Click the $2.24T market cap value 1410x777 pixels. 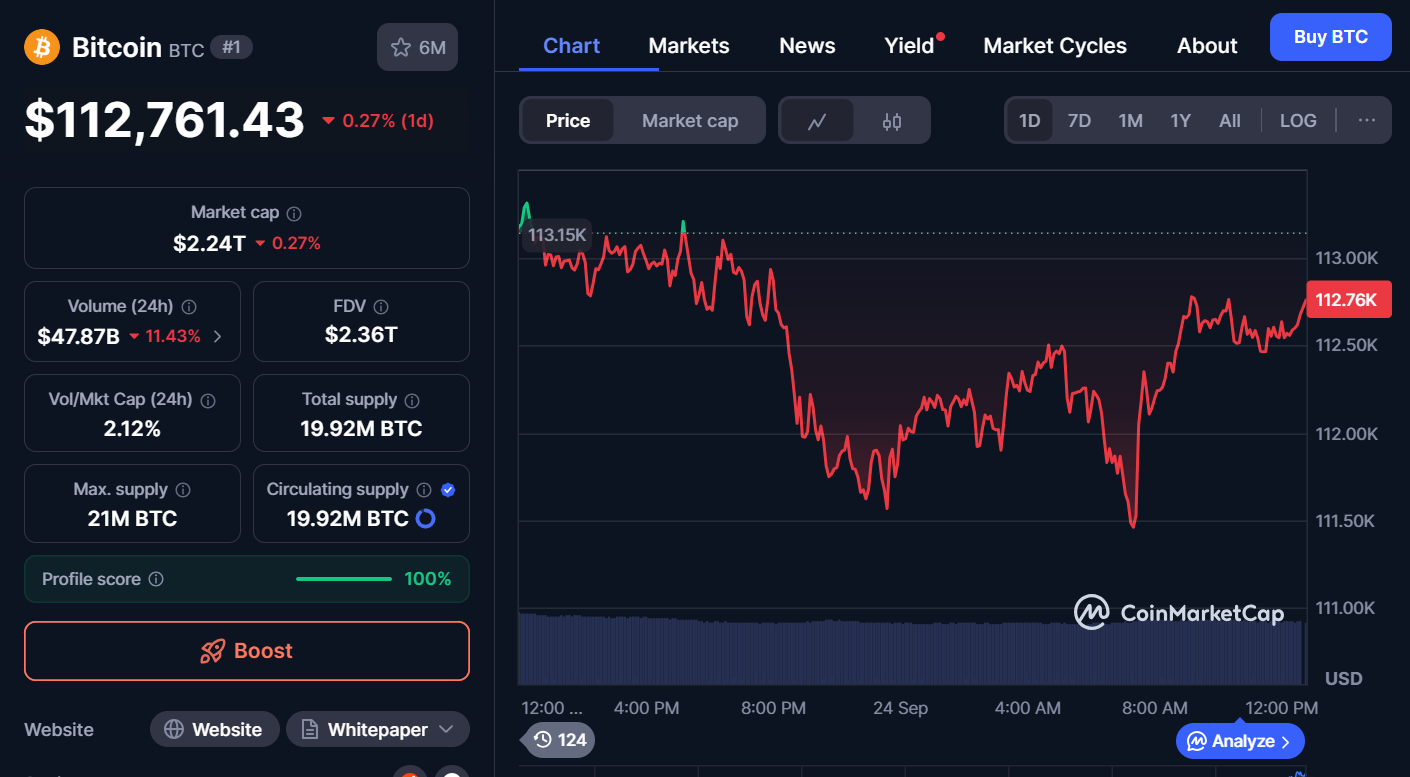pos(209,243)
